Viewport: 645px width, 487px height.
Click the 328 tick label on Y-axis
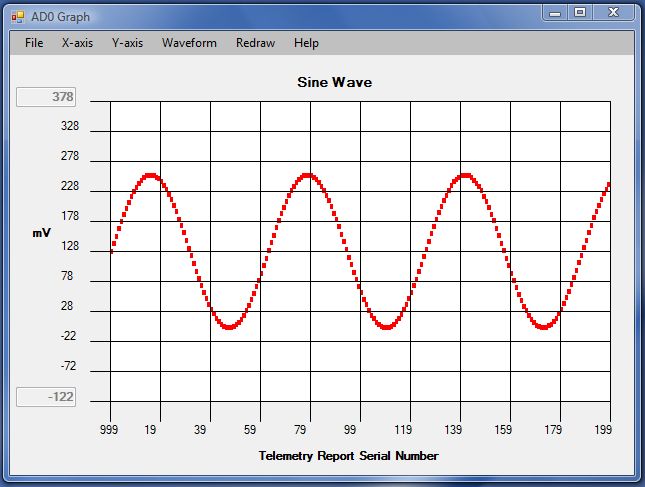69,127
